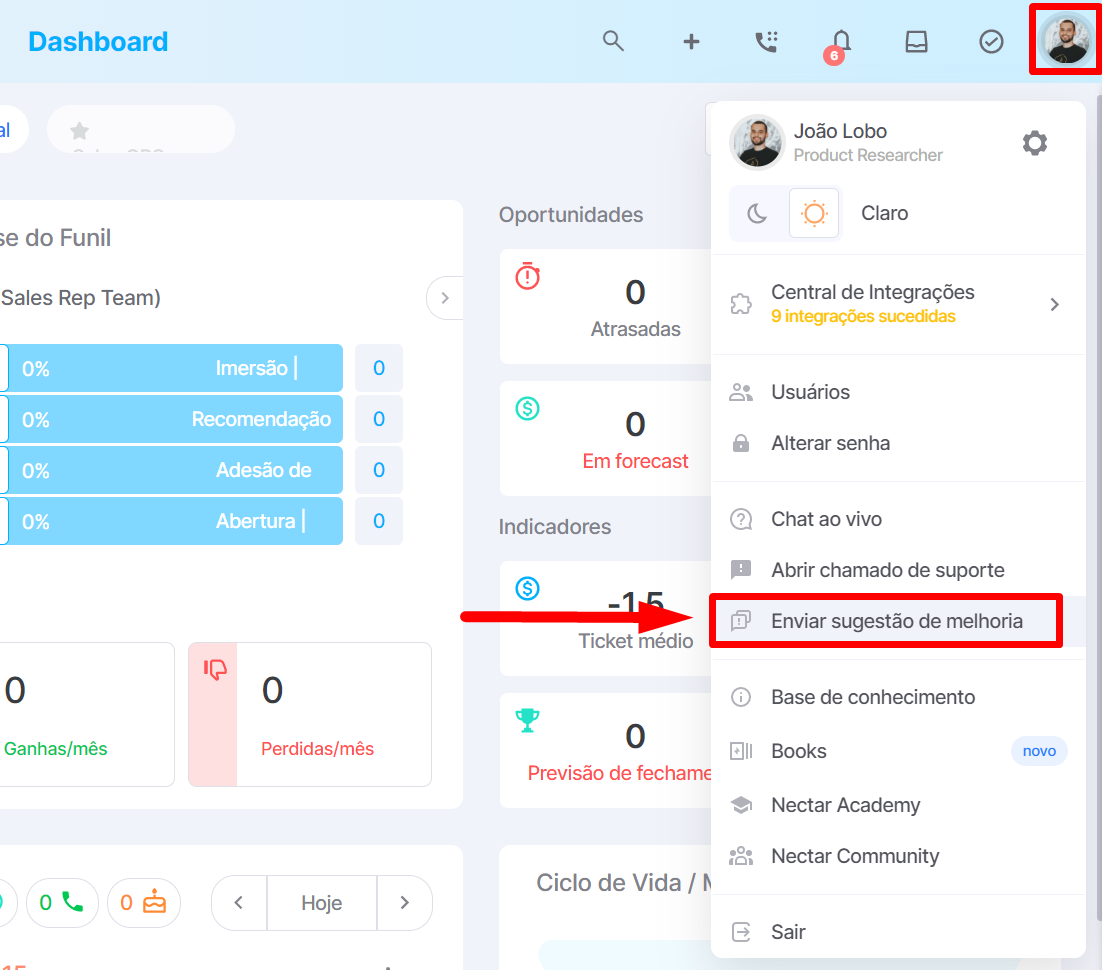Open settings gear next to João Lobo
Viewport: 1102px width, 970px height.
point(1035,143)
